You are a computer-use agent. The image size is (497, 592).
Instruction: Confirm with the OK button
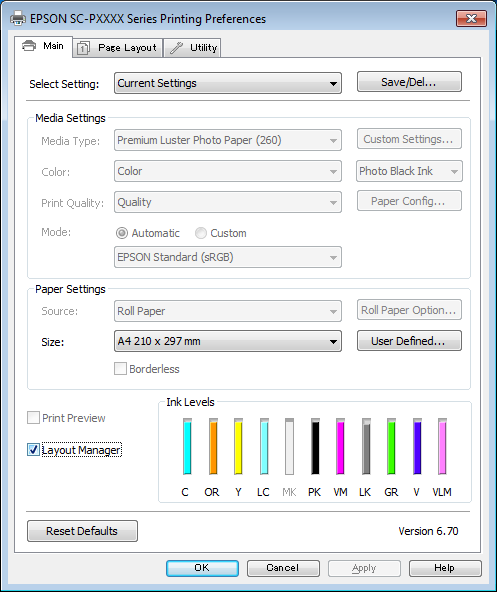[202, 568]
